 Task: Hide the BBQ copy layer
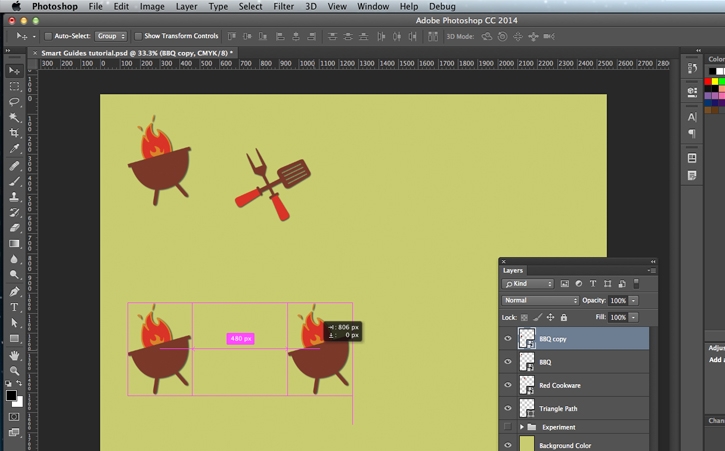pos(508,339)
